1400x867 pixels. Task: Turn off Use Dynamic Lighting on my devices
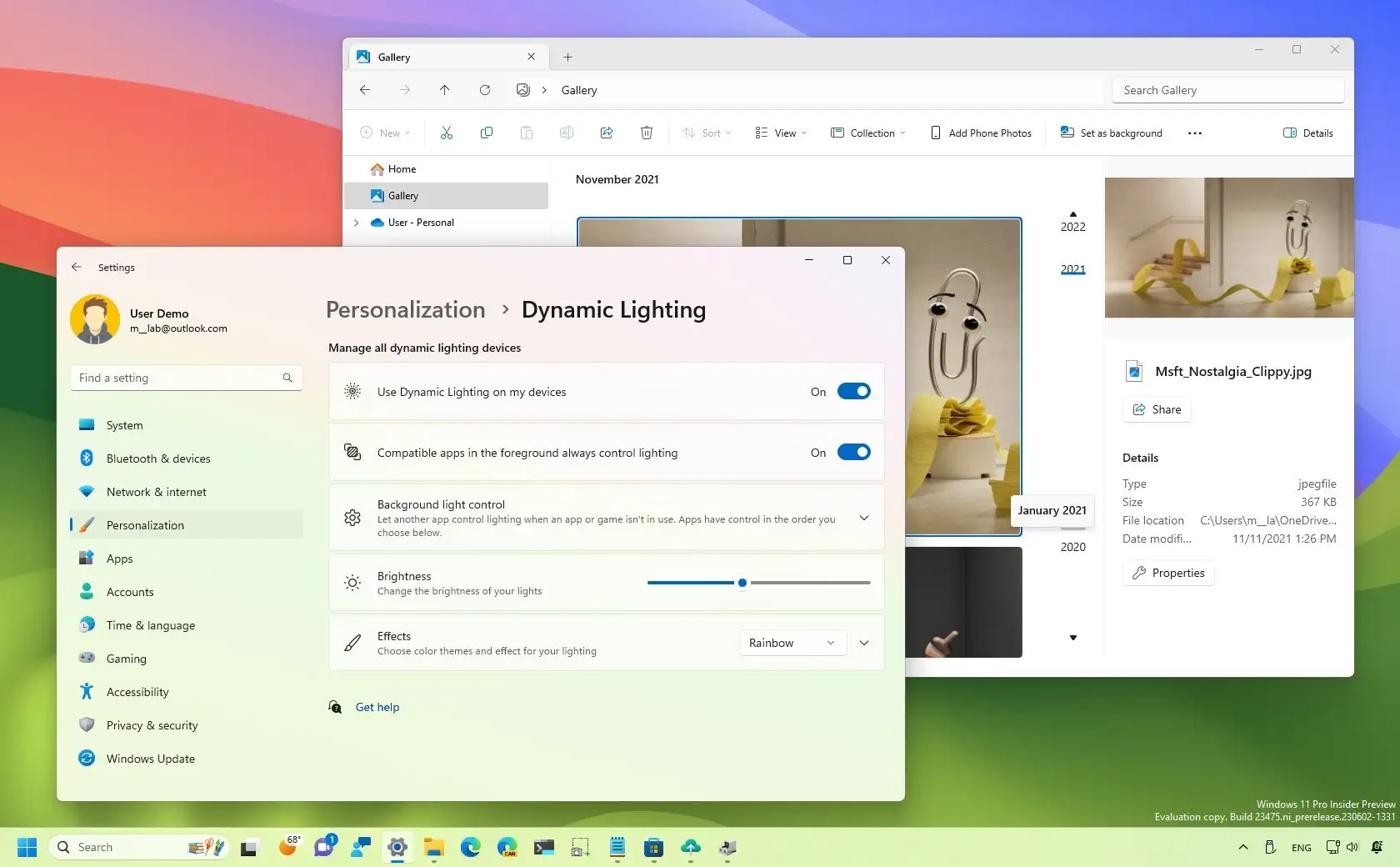pos(853,391)
